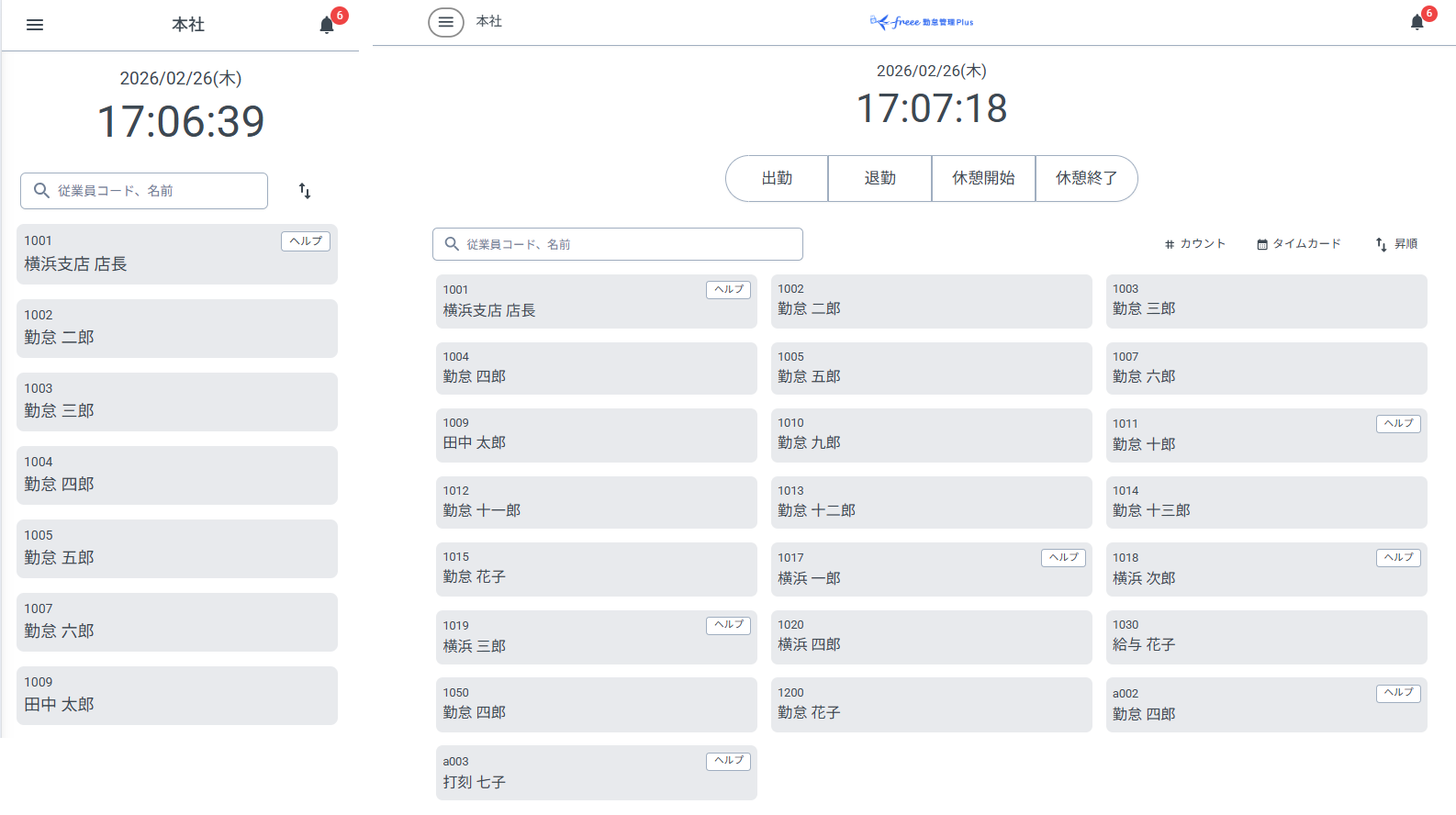The image size is (1456, 815).
Task: Click 1003 勤怠 三郎 card in right grid
Action: [1267, 302]
